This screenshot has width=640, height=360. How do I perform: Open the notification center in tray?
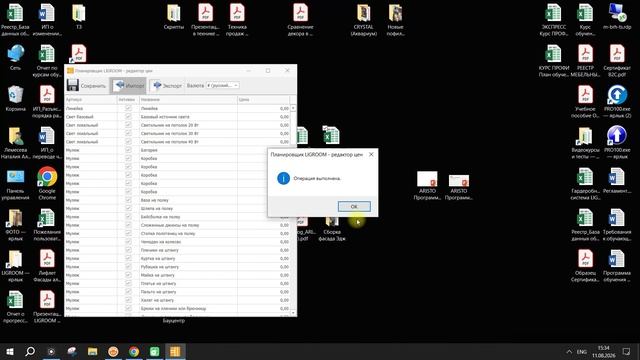click(x=627, y=351)
